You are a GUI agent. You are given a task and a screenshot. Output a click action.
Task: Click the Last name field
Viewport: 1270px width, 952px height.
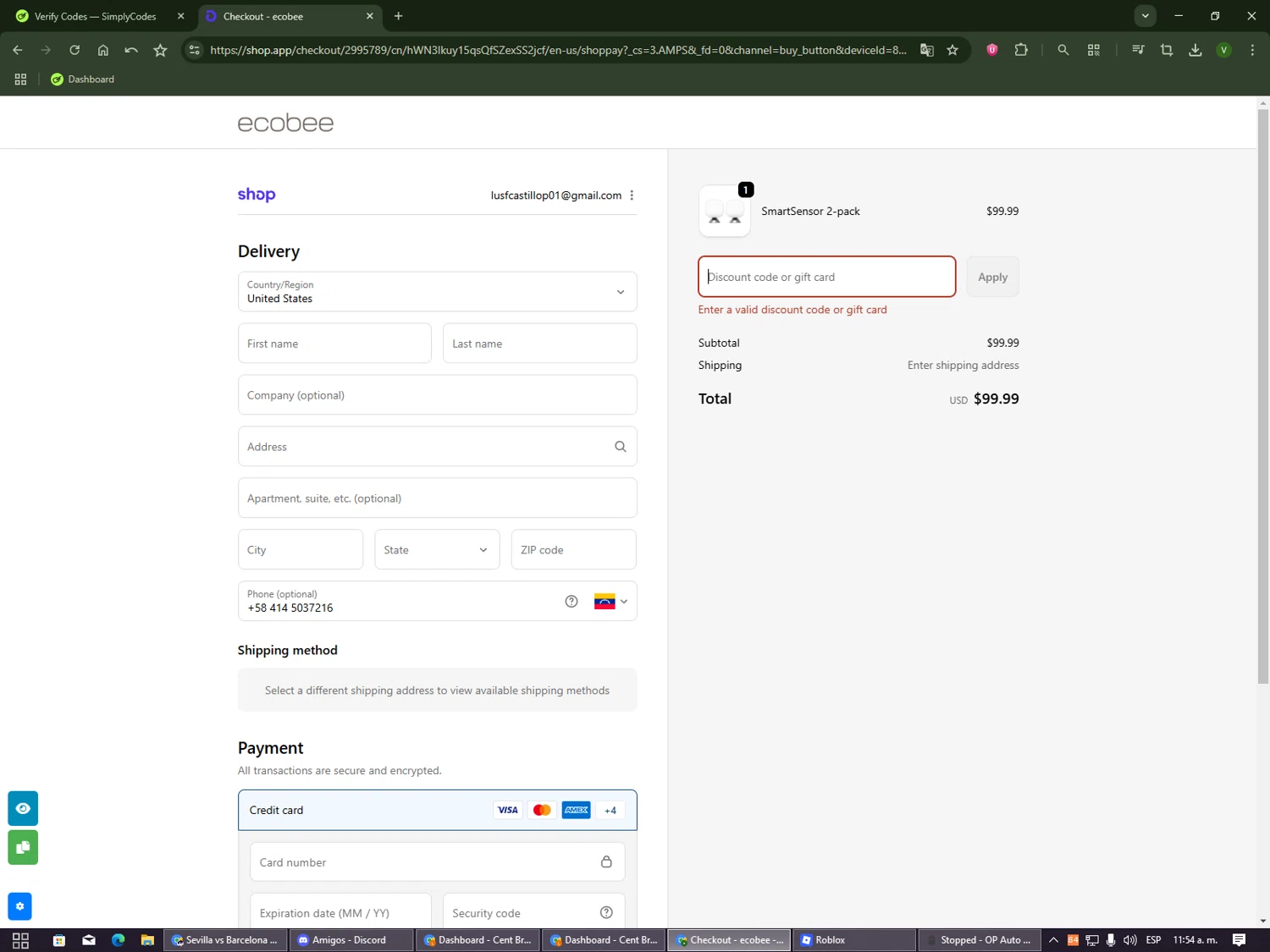(540, 344)
